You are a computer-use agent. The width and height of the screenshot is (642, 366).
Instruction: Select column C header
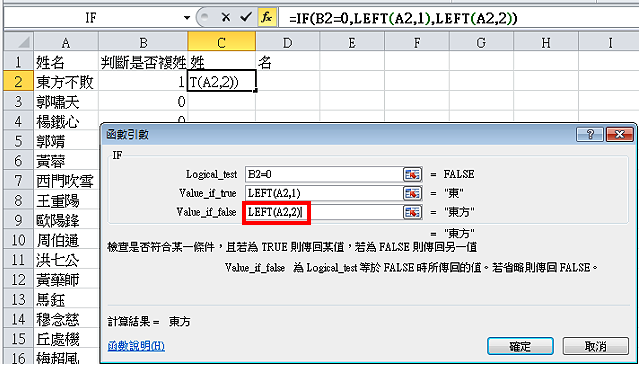[x=222, y=42]
